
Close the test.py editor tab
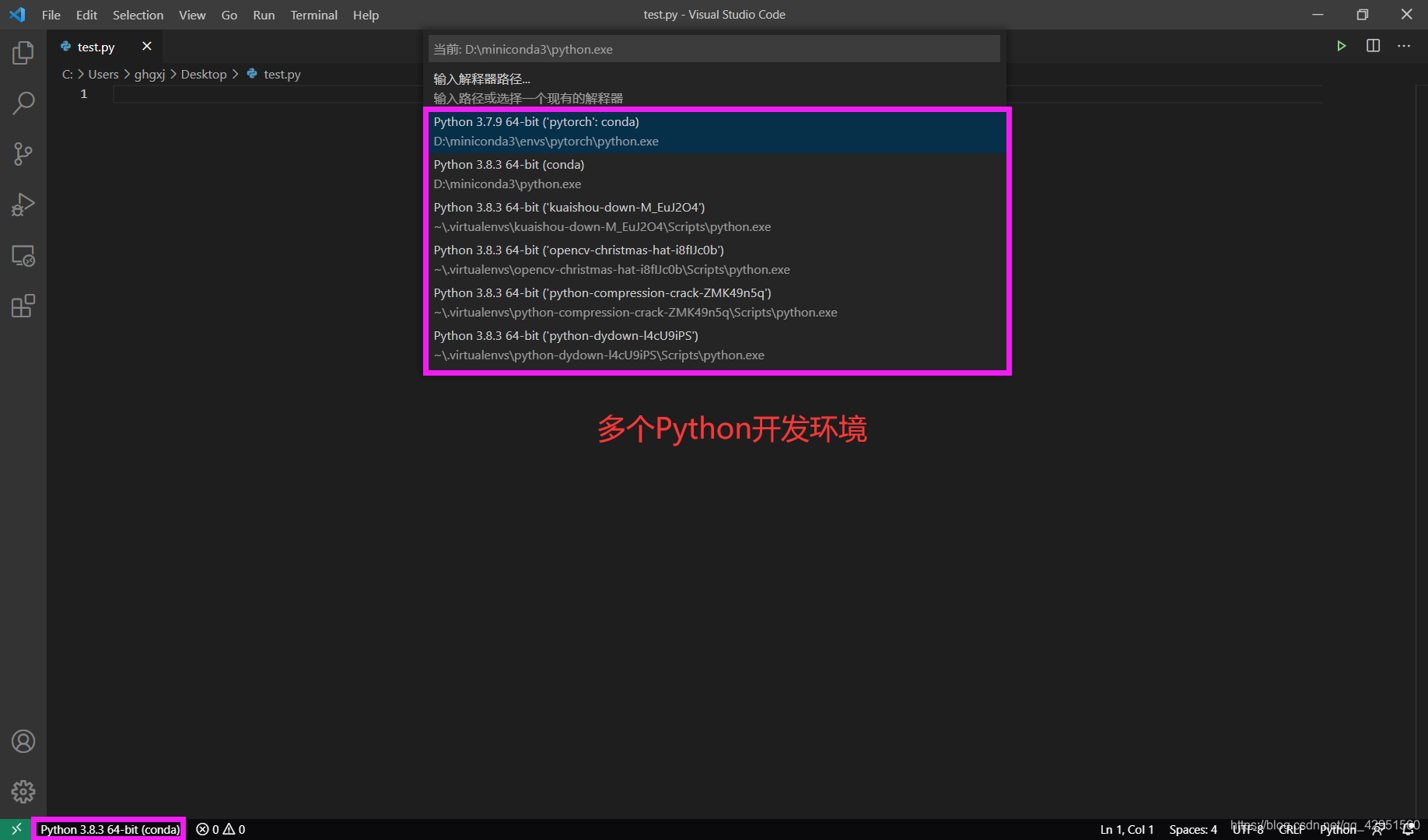click(x=146, y=47)
